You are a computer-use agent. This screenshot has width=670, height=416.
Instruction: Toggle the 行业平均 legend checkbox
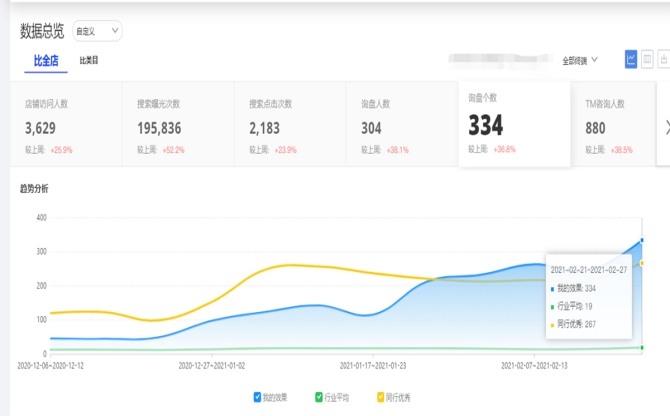[x=319, y=397]
